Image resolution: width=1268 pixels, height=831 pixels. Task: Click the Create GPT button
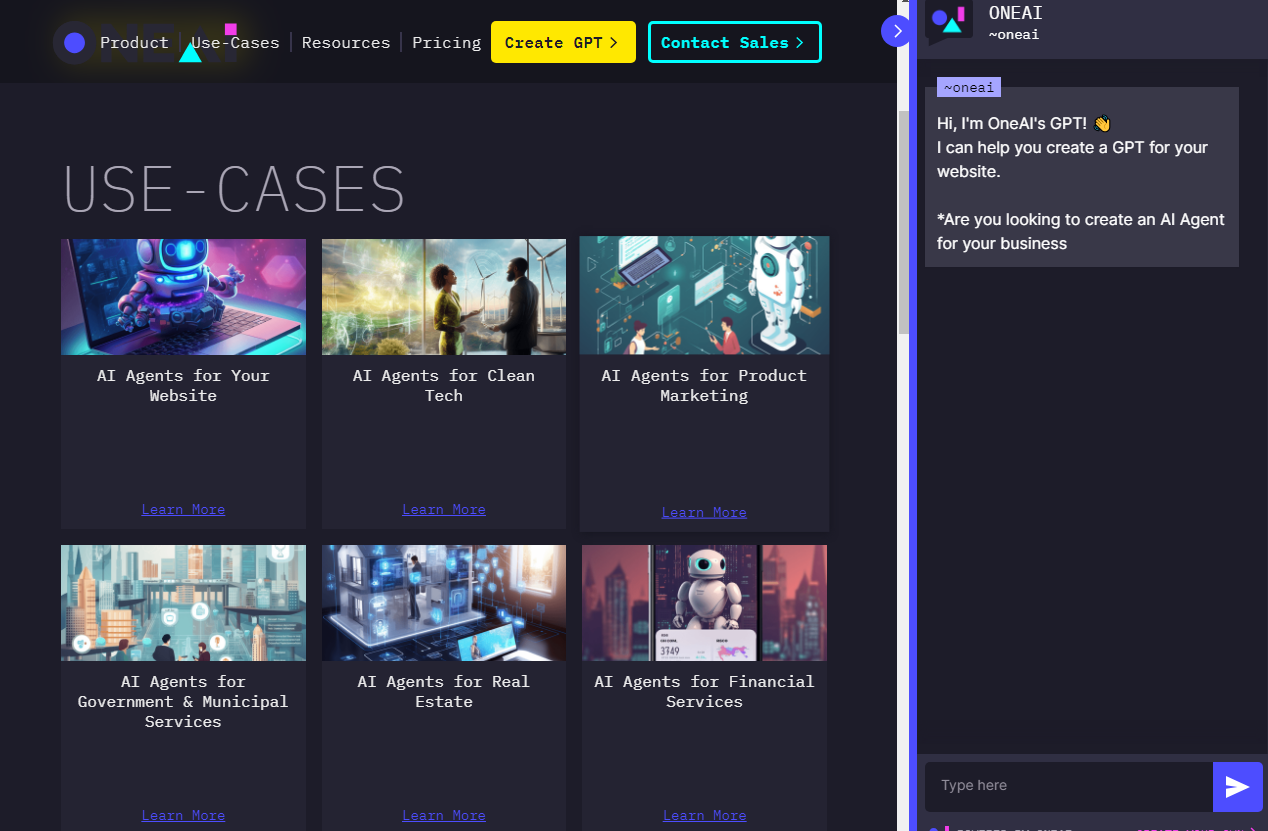pyautogui.click(x=563, y=42)
